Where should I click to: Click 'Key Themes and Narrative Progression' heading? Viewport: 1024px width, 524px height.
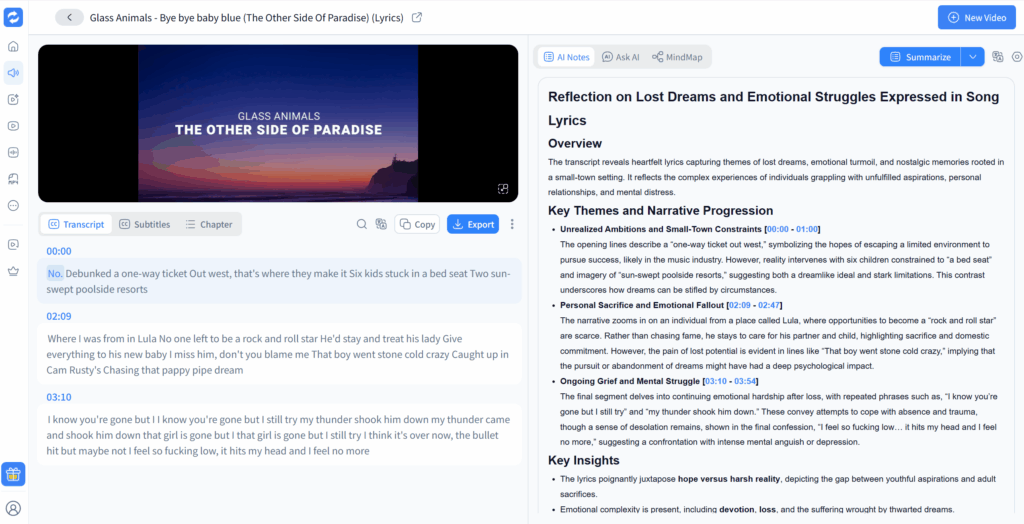click(660, 211)
